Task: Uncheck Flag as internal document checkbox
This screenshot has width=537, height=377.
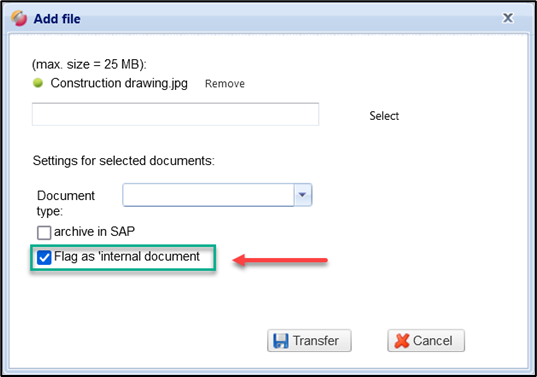Action: point(44,257)
